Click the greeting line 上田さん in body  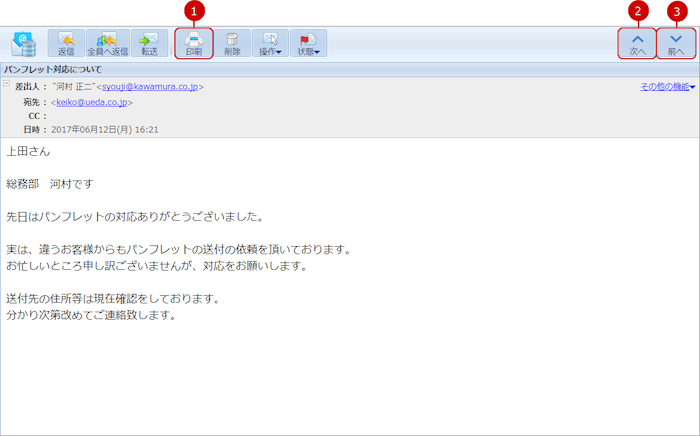pyautogui.click(x=28, y=152)
